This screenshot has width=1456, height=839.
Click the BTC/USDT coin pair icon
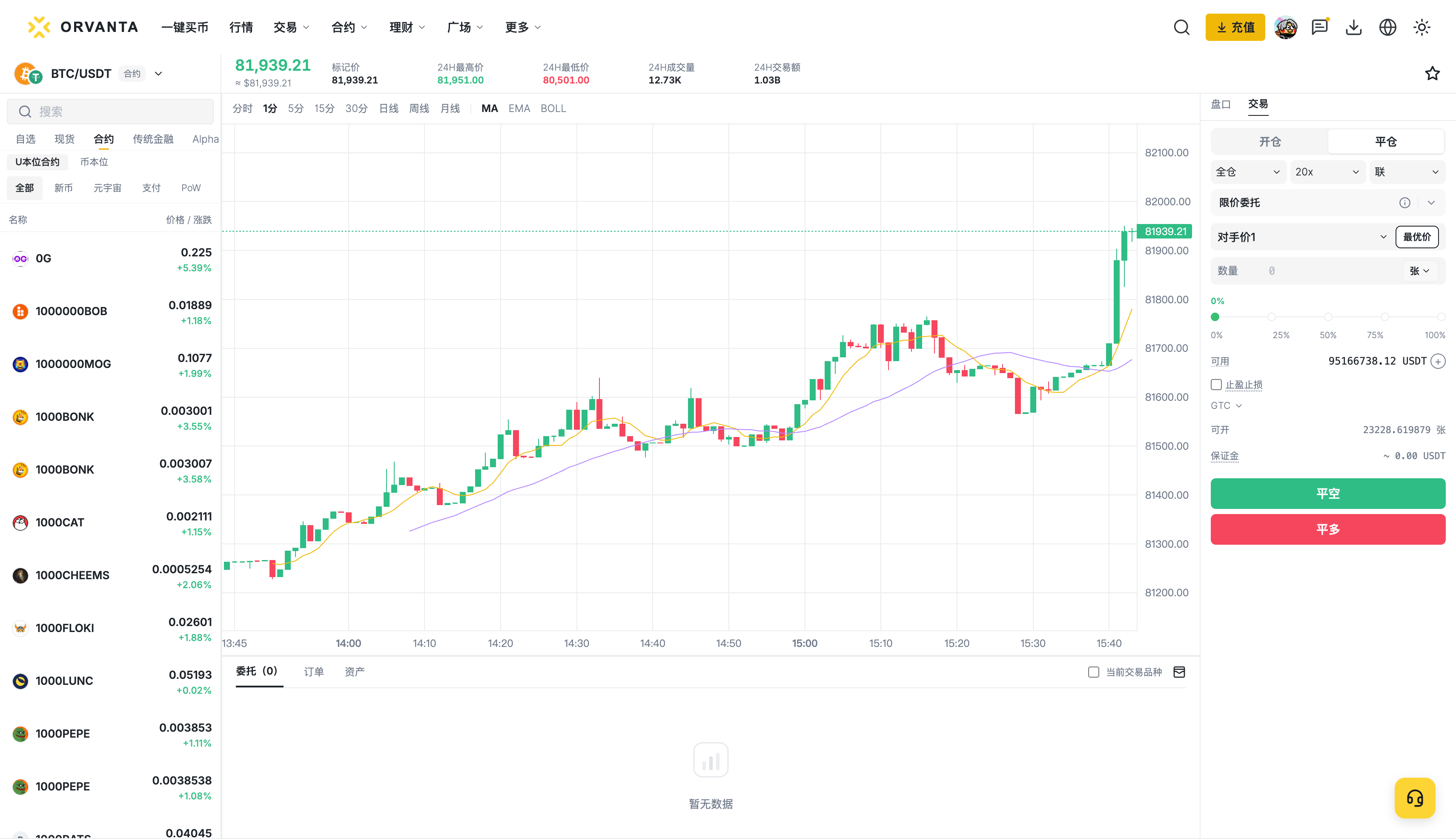point(28,74)
